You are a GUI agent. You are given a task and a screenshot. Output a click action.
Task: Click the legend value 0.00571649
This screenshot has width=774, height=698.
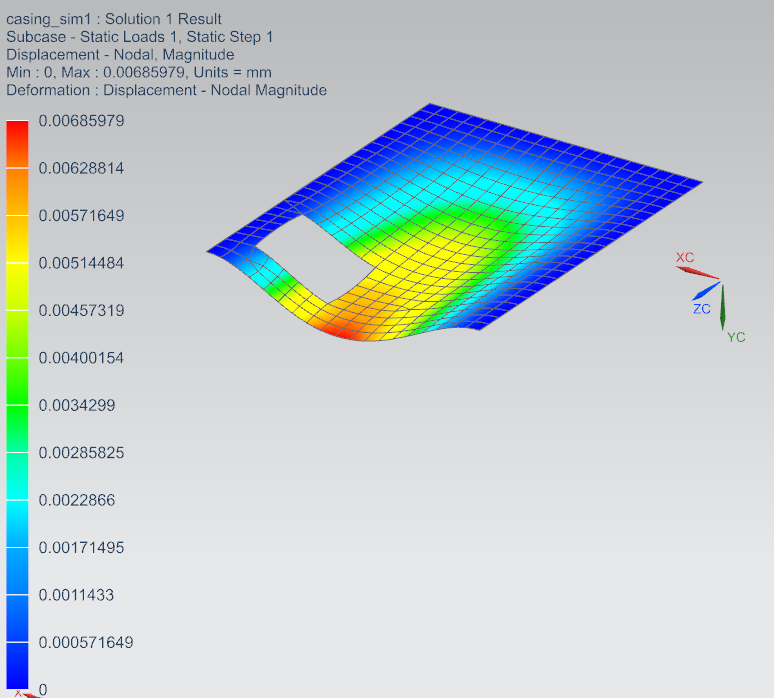pyautogui.click(x=81, y=215)
